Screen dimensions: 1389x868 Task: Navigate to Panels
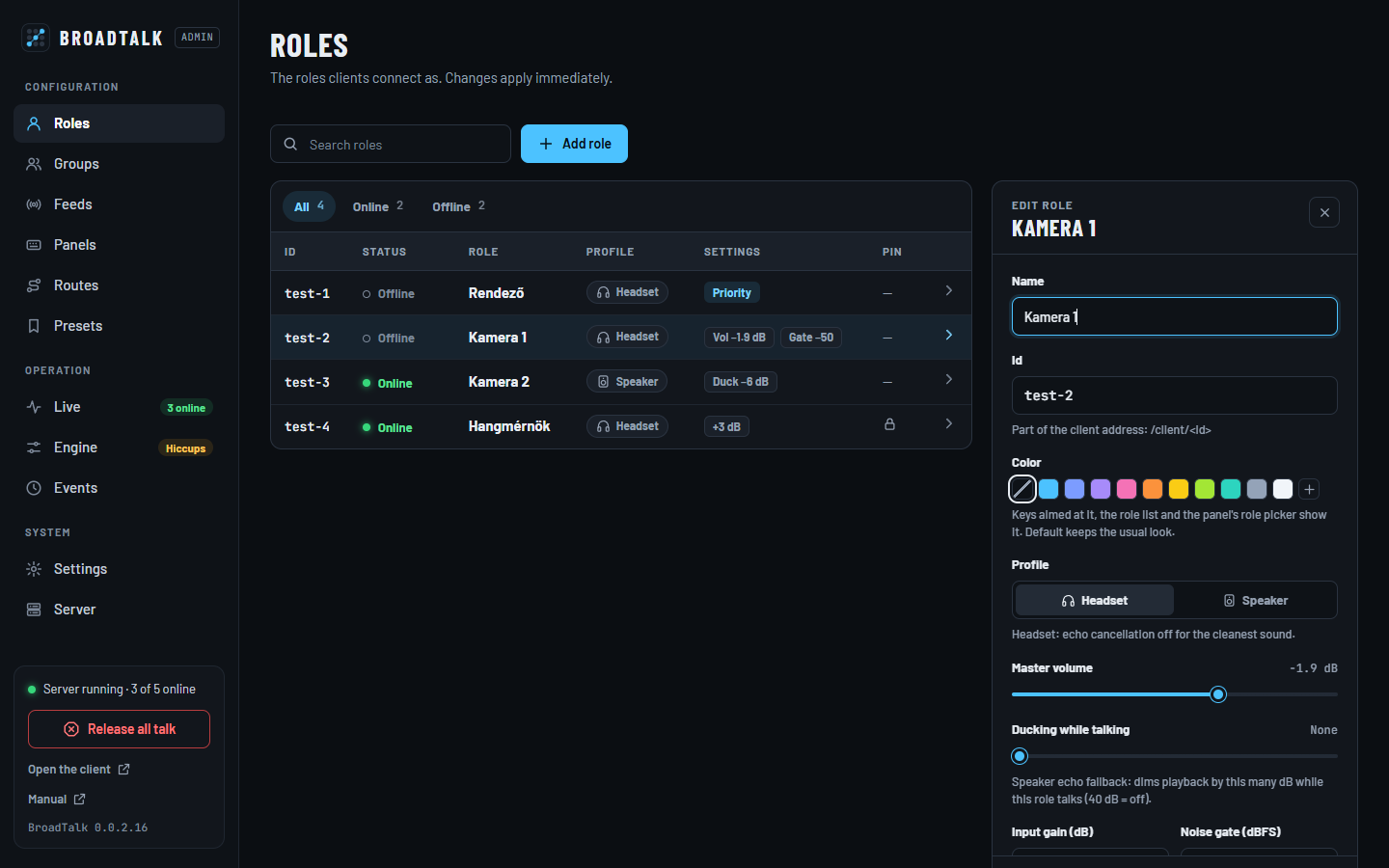click(119, 245)
